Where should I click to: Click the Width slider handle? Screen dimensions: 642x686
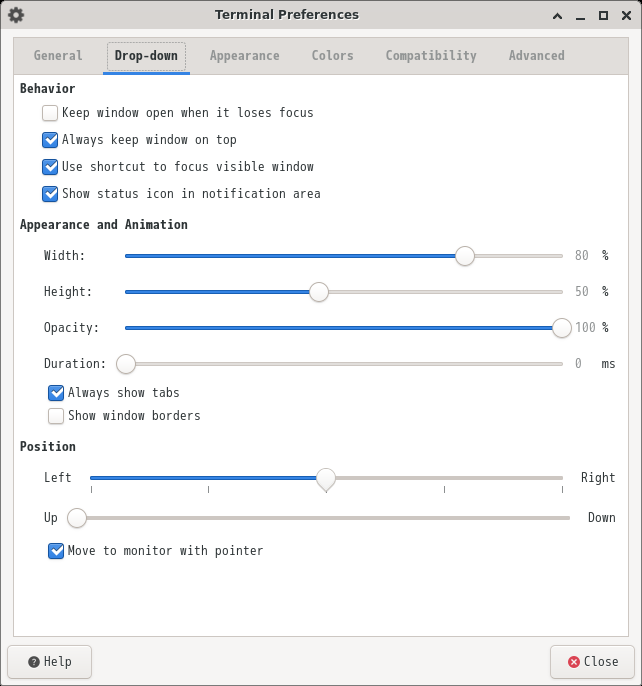tap(465, 256)
